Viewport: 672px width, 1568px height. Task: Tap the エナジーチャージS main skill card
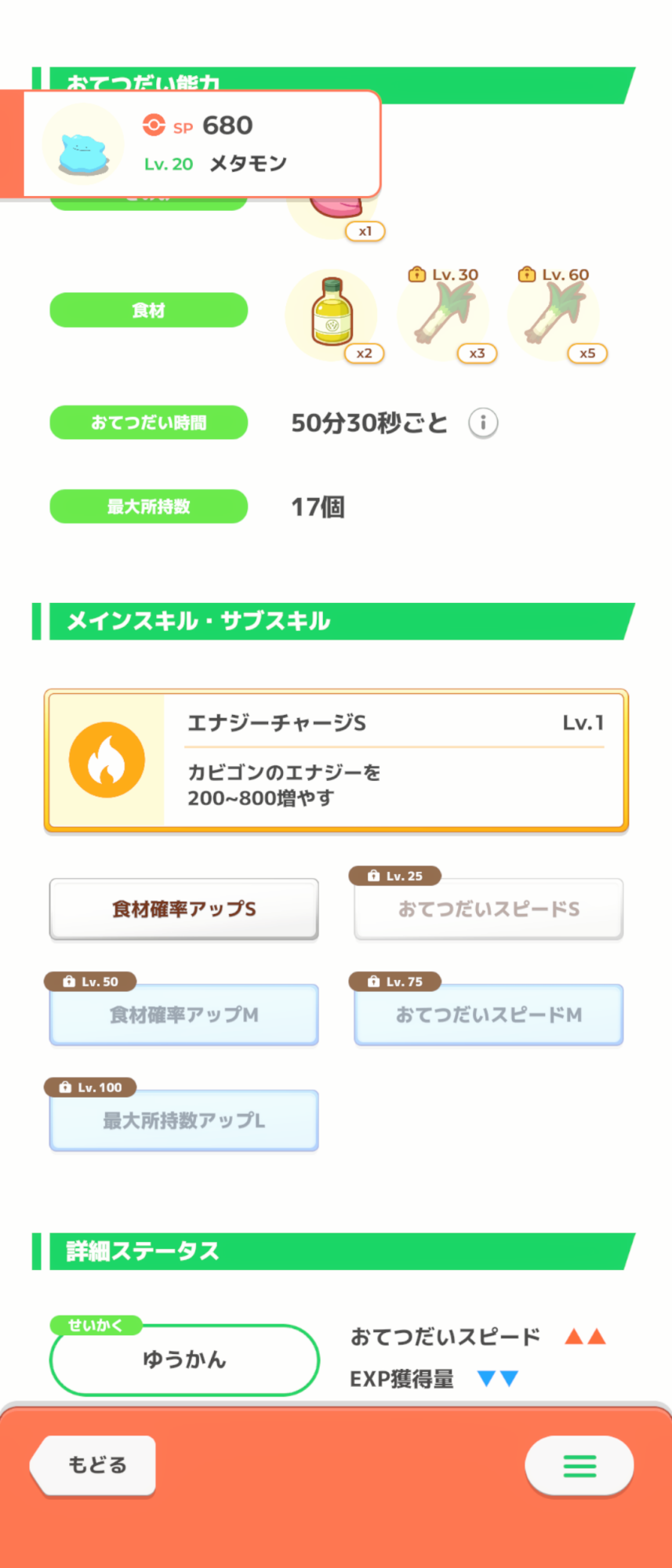tap(336, 760)
